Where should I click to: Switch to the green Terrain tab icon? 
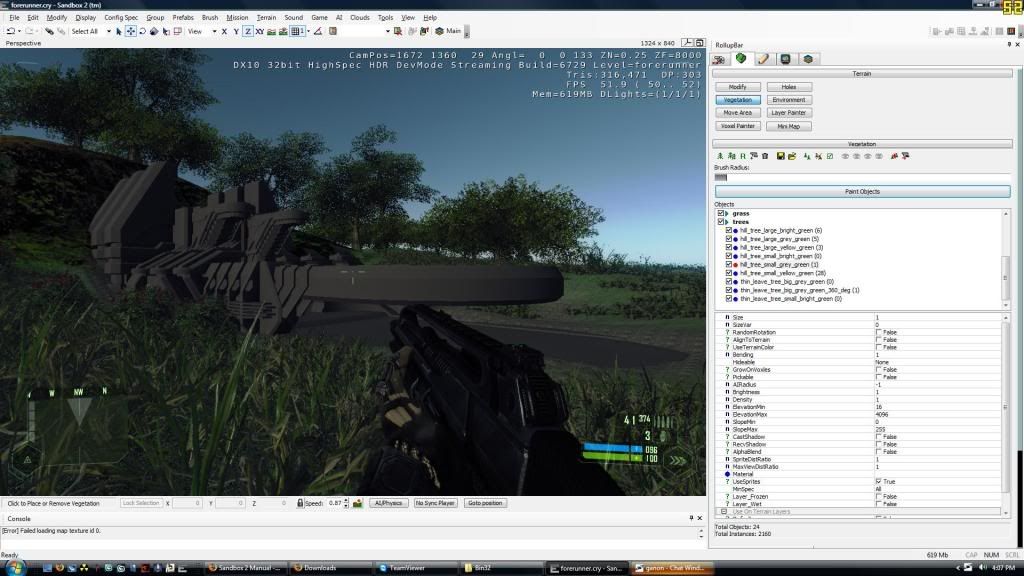[x=741, y=59]
